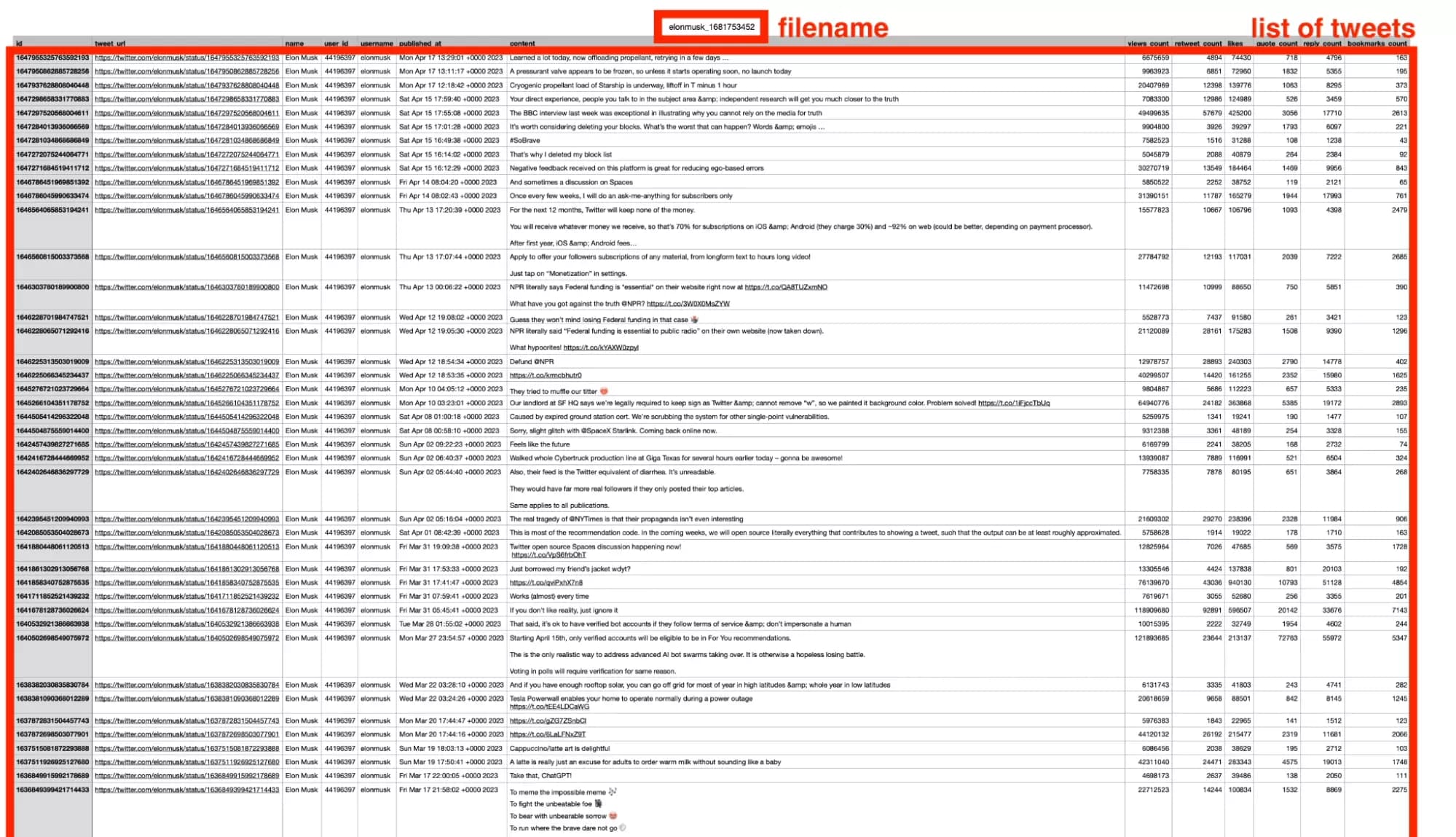
Task: Click the views_count column header
Action: pyautogui.click(x=1149, y=43)
